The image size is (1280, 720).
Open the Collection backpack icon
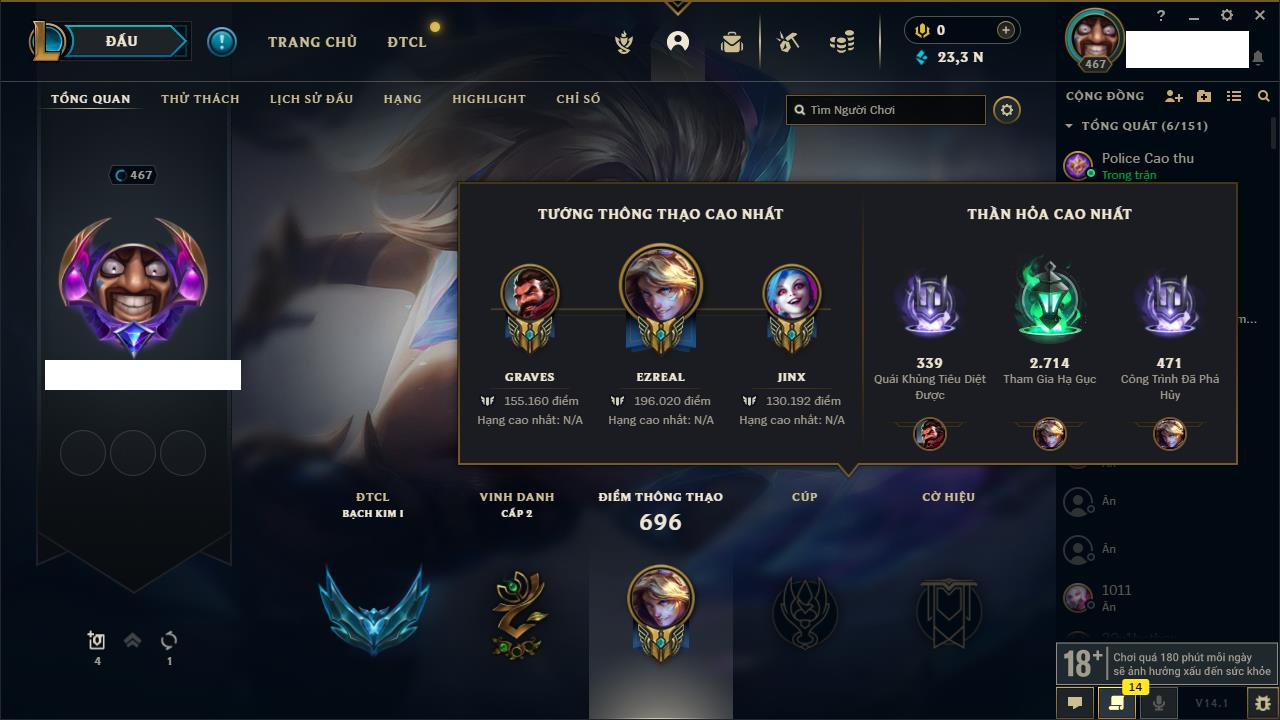click(732, 42)
